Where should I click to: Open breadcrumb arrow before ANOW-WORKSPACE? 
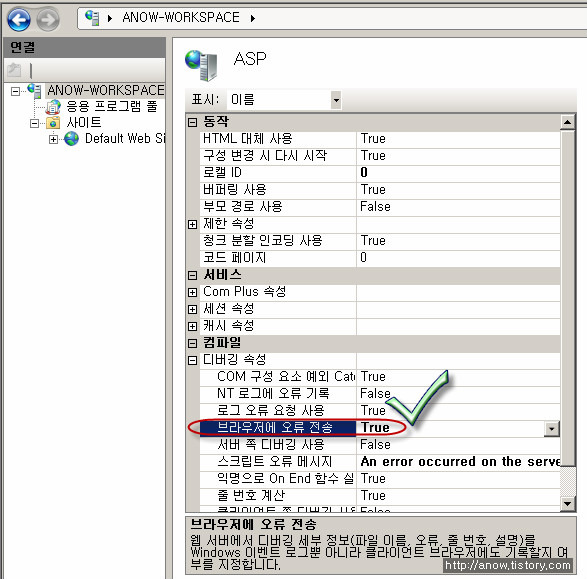coord(110,18)
